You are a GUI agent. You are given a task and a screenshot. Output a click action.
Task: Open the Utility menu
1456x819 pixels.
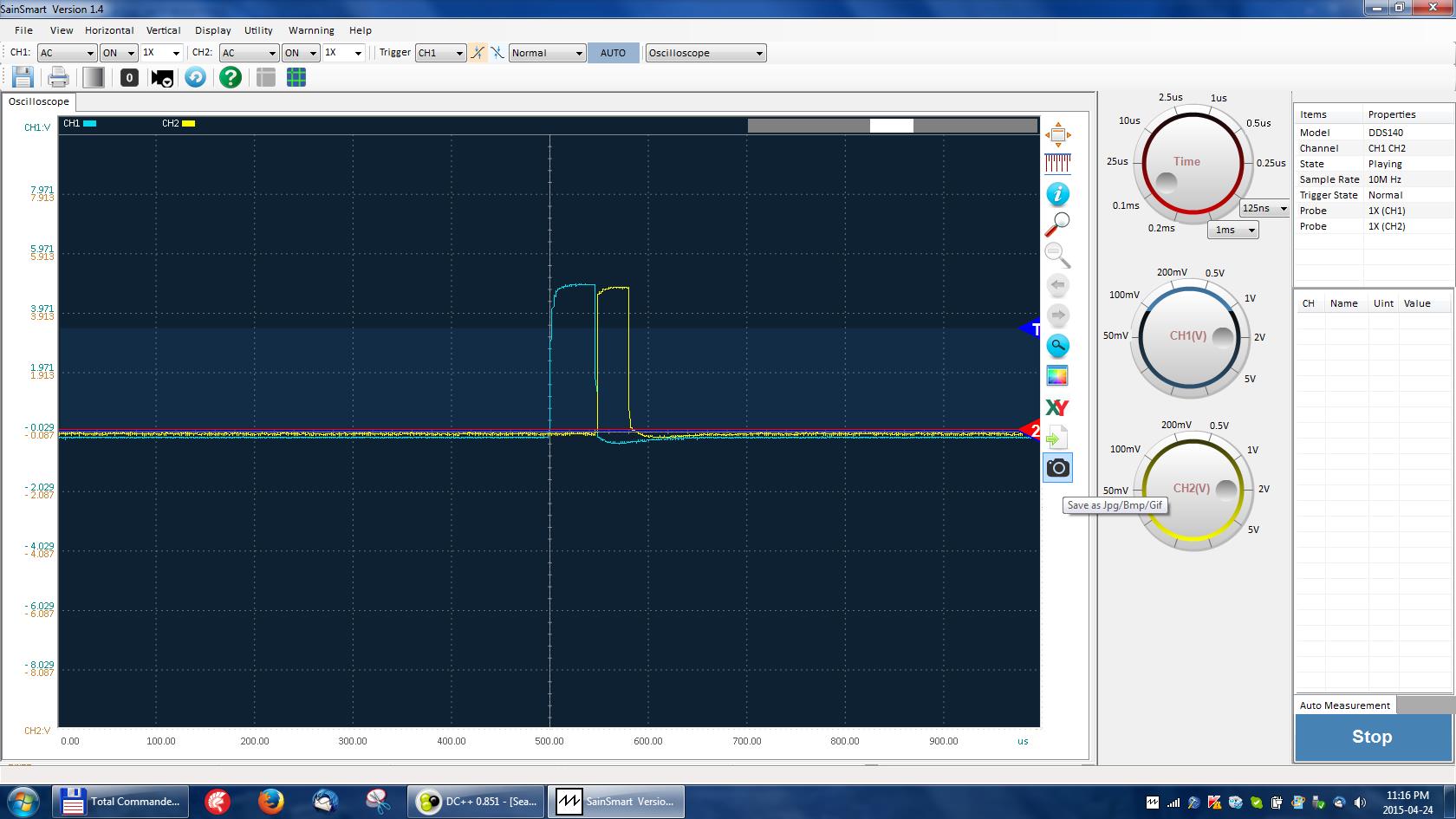(x=258, y=30)
